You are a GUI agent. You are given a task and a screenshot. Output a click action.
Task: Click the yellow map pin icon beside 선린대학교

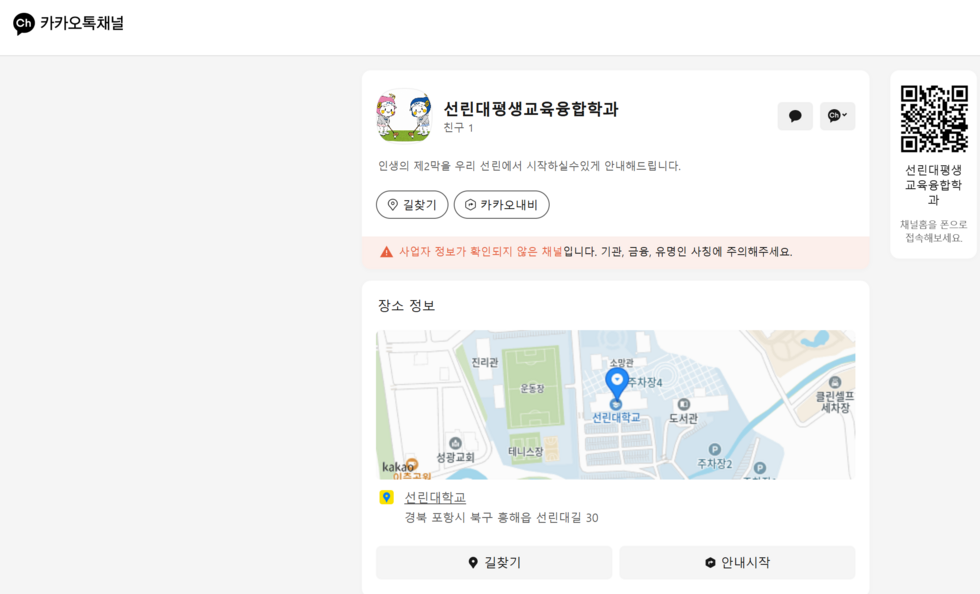pyautogui.click(x=386, y=497)
